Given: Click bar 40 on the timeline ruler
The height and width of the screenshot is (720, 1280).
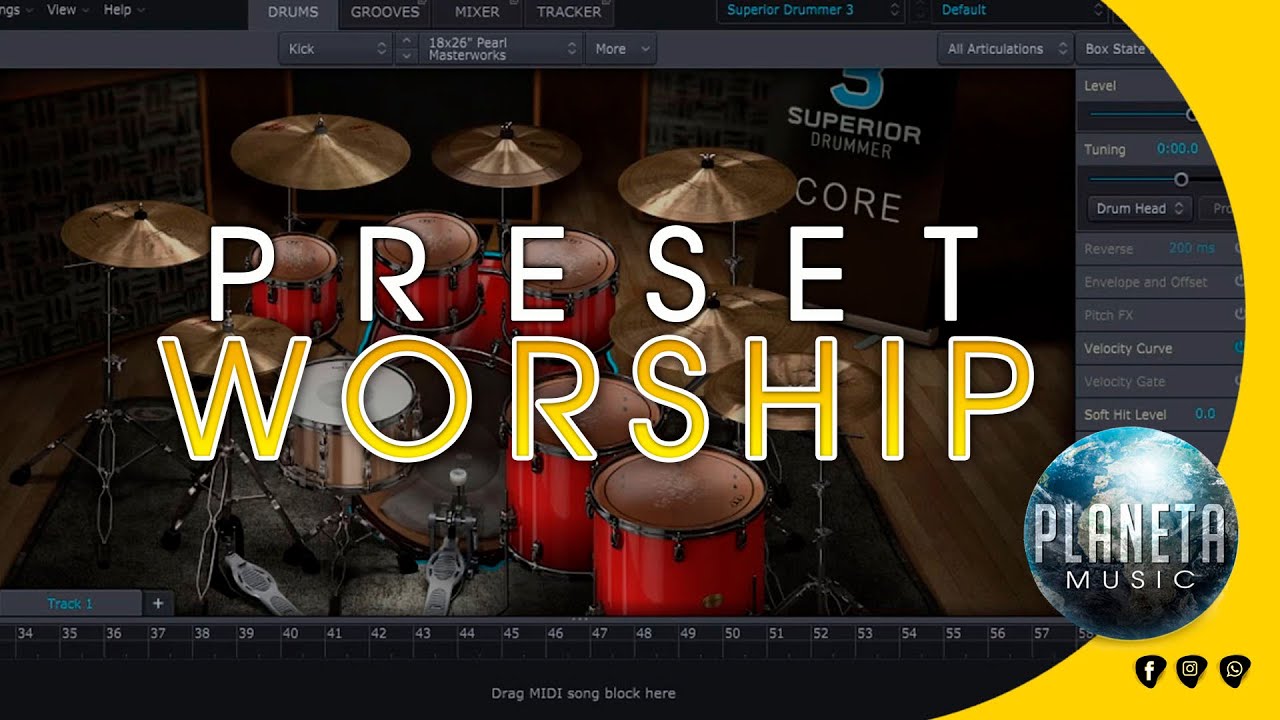Looking at the screenshot, I should [x=290, y=634].
